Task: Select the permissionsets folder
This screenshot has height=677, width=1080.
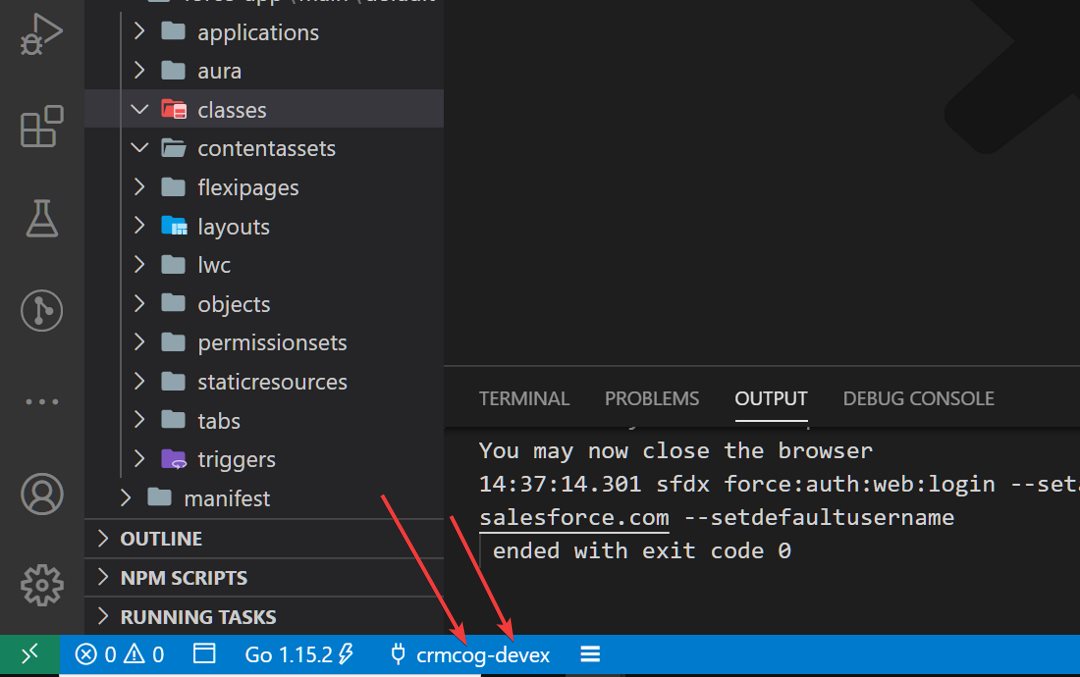Action: (264, 342)
